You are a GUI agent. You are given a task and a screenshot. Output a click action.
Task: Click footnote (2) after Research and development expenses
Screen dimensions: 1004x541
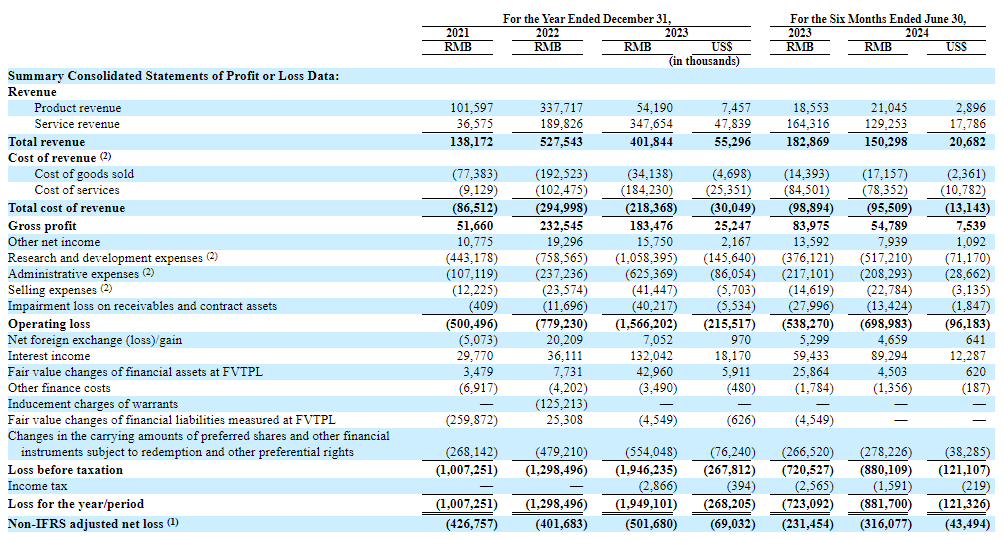[x=211, y=256]
